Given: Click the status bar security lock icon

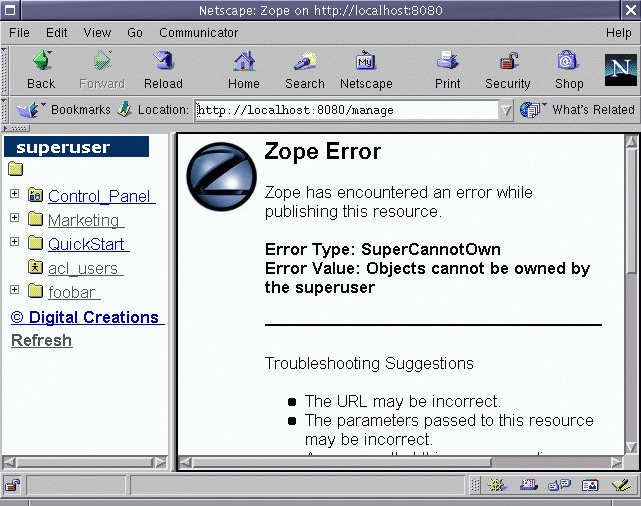Looking at the screenshot, I should [x=12, y=486].
